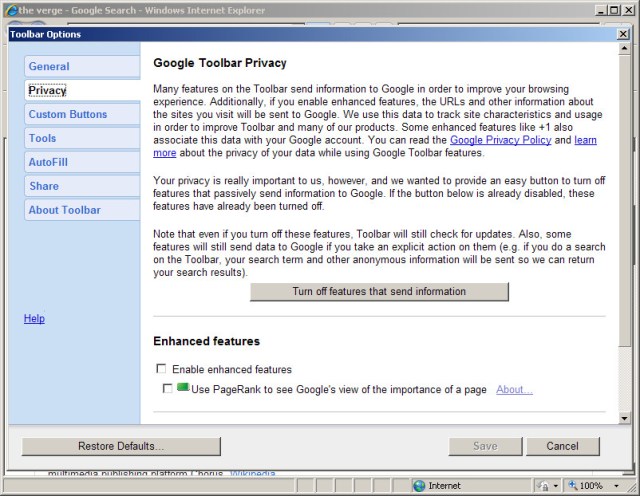Toggle the Use PageRank checkbox
Screen dimensions: 640x496
click(x=167, y=388)
